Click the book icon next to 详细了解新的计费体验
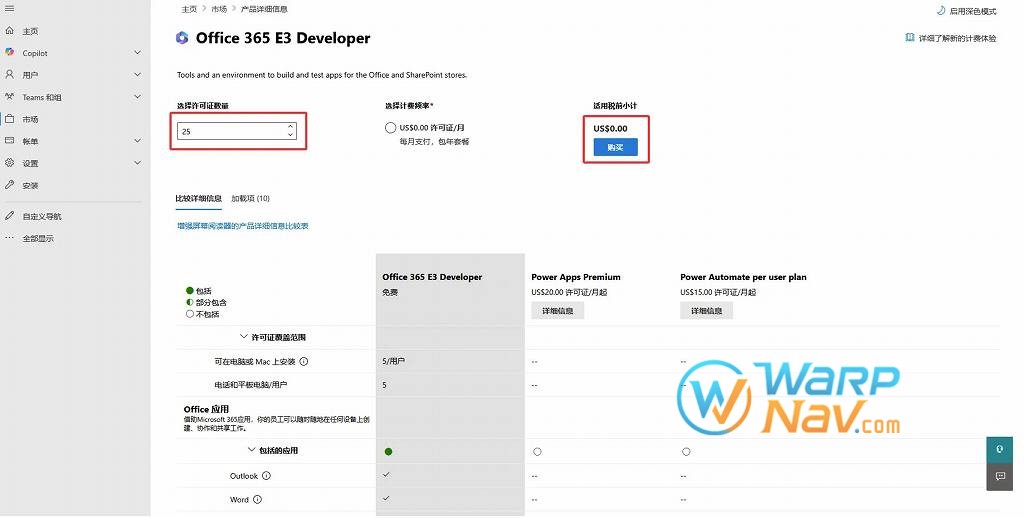Viewport: 1024px width, 518px height. (x=910, y=38)
